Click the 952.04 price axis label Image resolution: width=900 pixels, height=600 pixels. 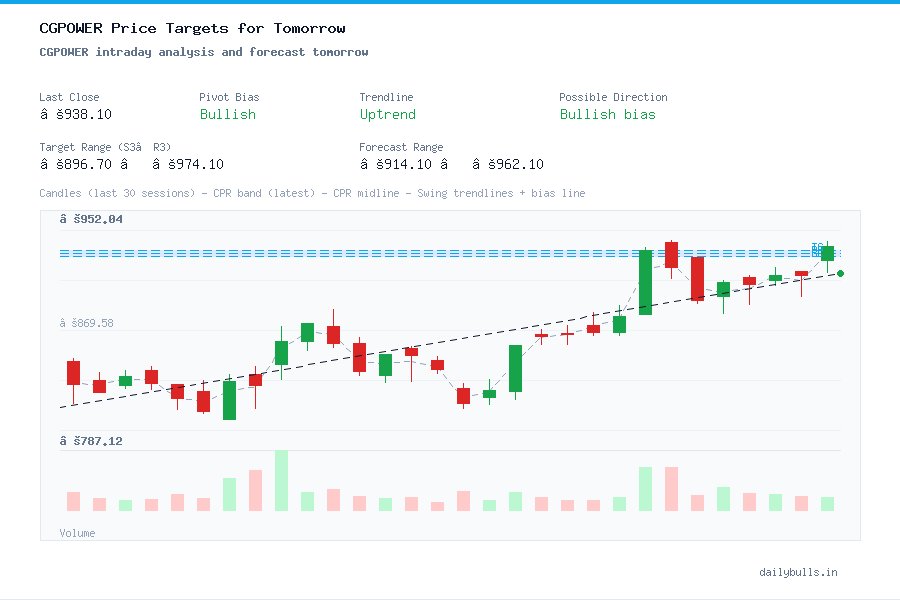pos(91,219)
